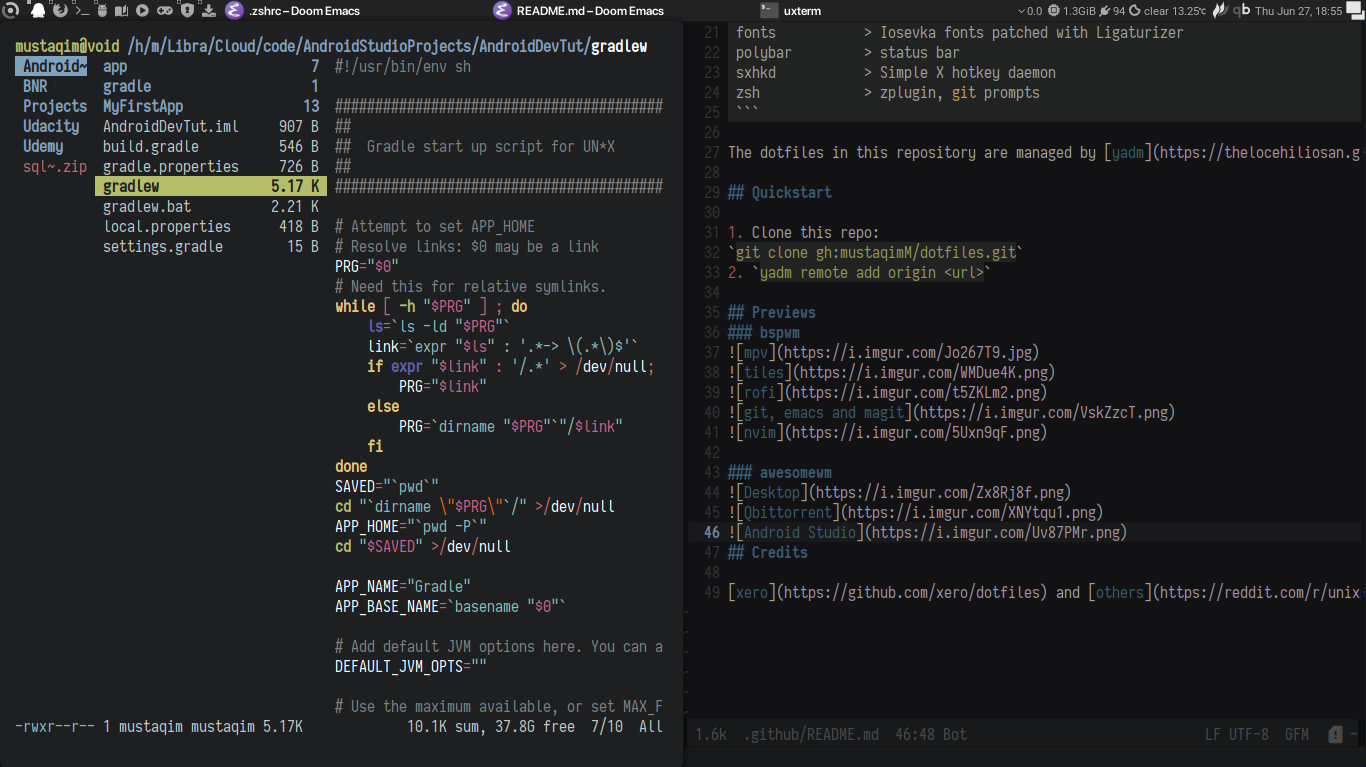Screen dimensions: 1366x767
Task: Open the book reader tag icon
Action: pos(121,11)
